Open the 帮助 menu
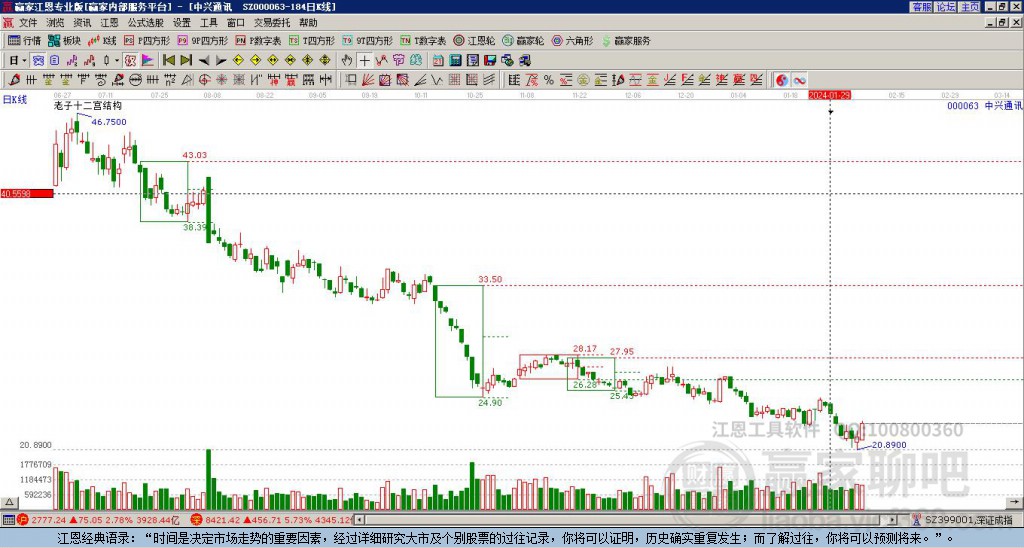This screenshot has width=1024, height=548. (x=308, y=23)
